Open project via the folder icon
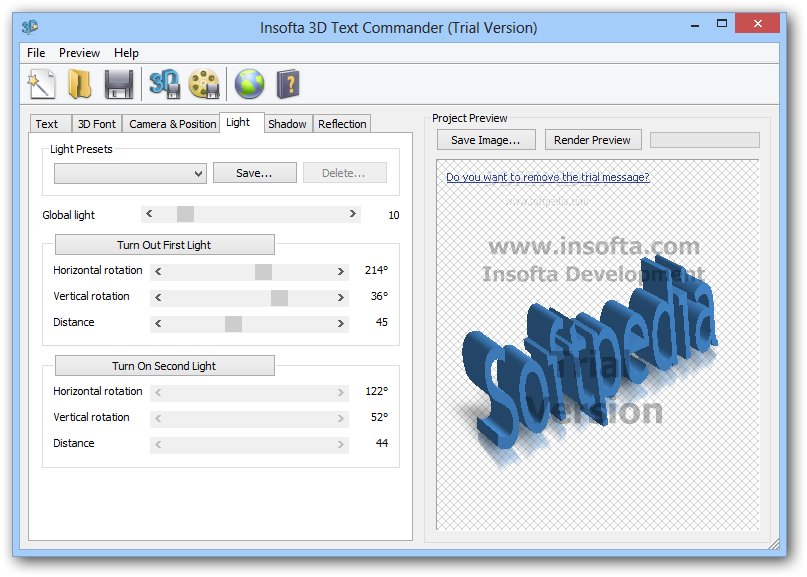This screenshot has height=577, width=807. [x=80, y=84]
